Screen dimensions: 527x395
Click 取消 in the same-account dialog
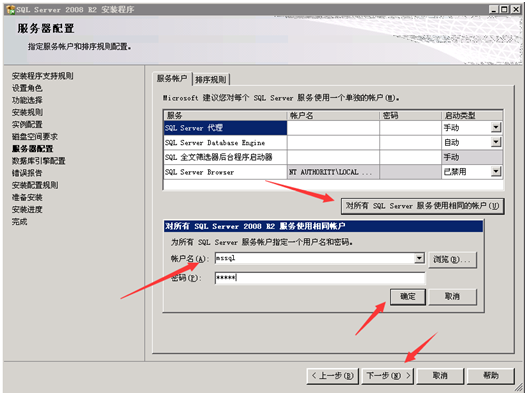click(452, 297)
